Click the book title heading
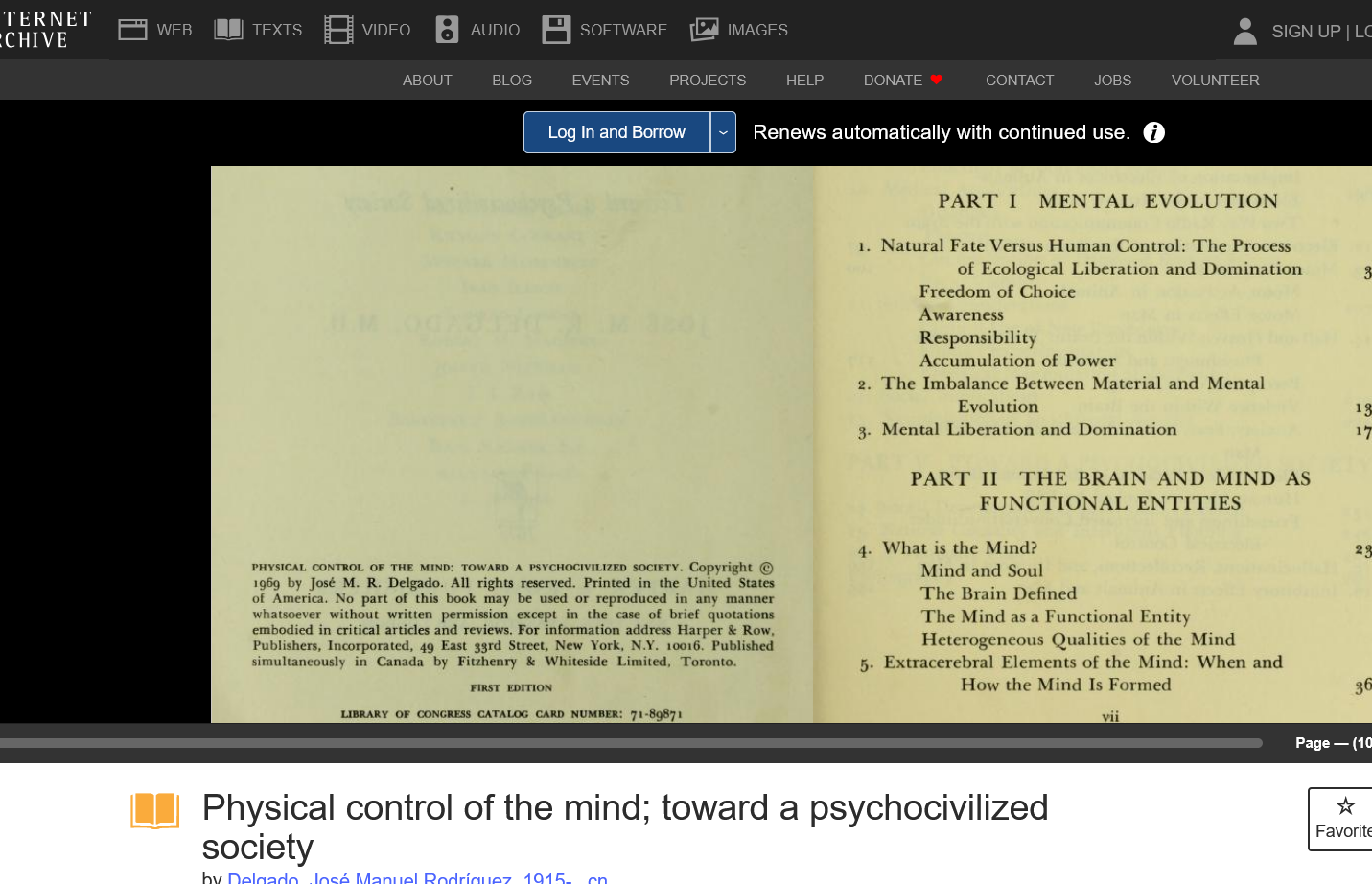Image resolution: width=1372 pixels, height=884 pixels. (625, 827)
